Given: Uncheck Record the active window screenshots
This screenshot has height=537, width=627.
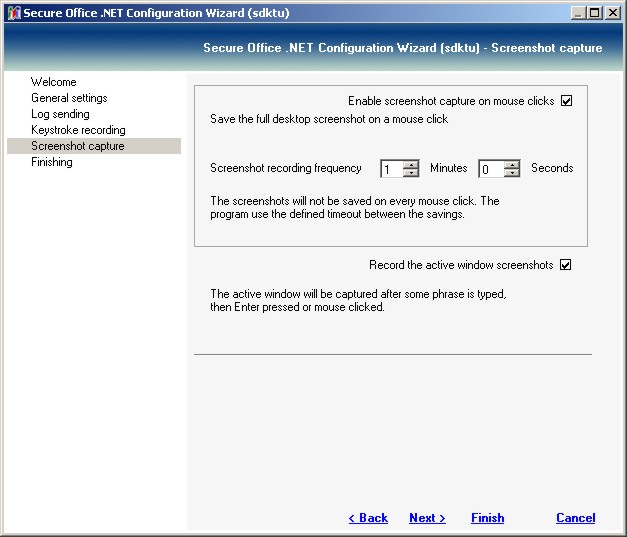Looking at the screenshot, I should [565, 265].
